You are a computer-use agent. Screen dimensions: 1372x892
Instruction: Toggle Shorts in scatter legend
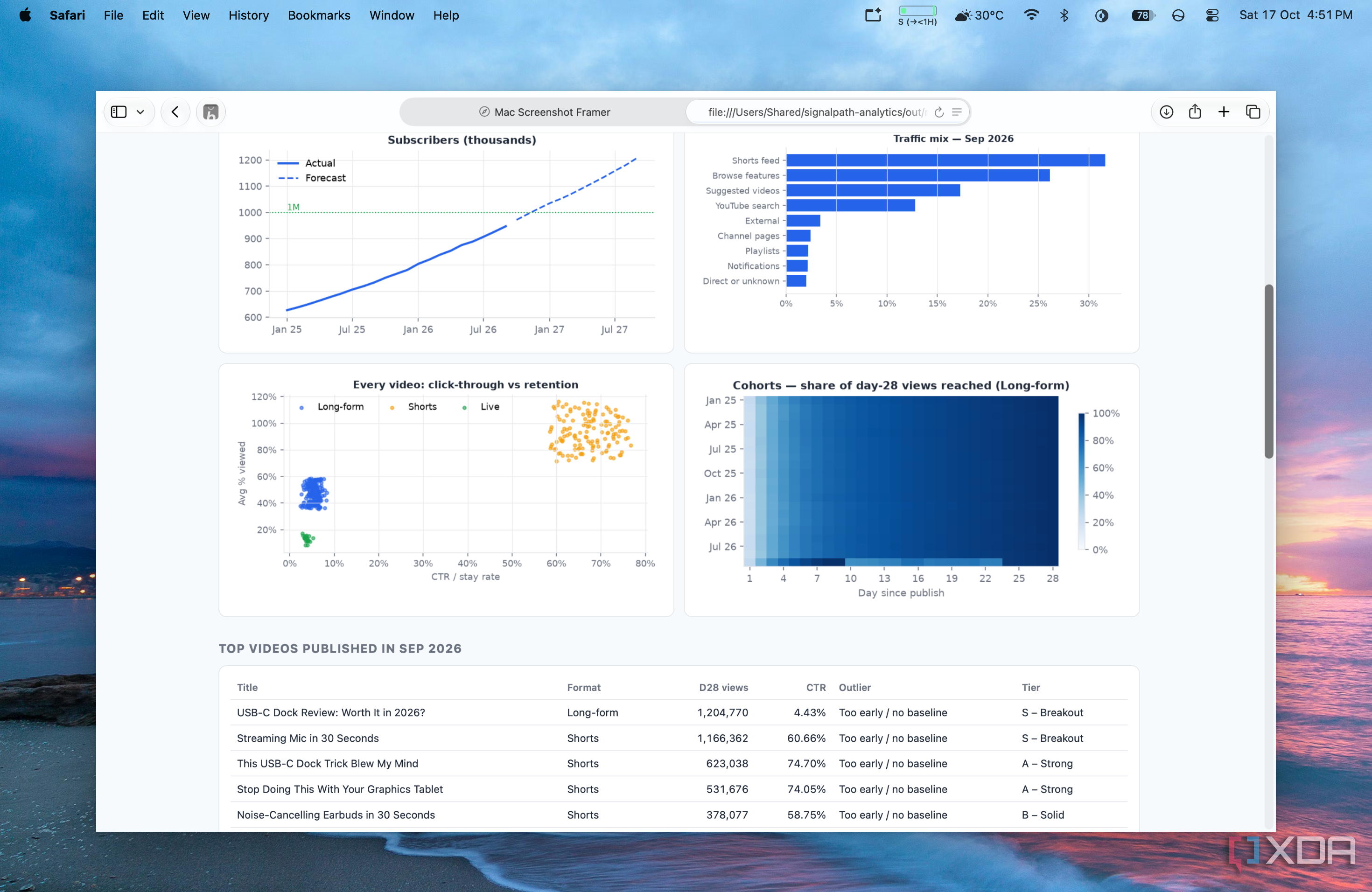click(413, 407)
